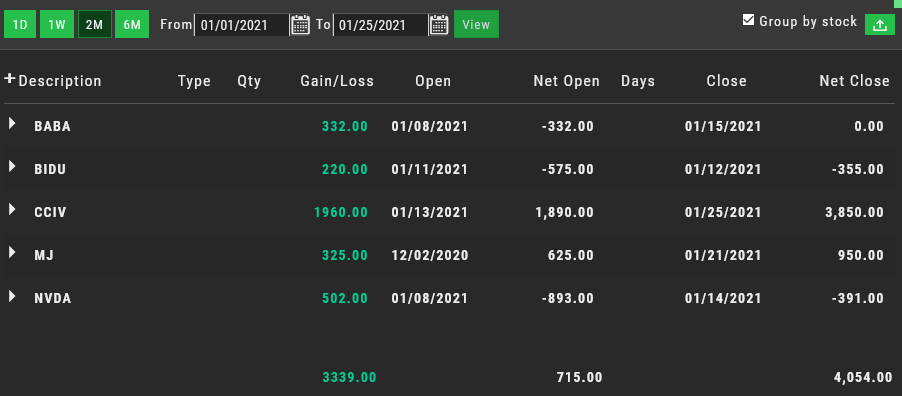Sort by the Gain/Loss column header

coord(337,81)
